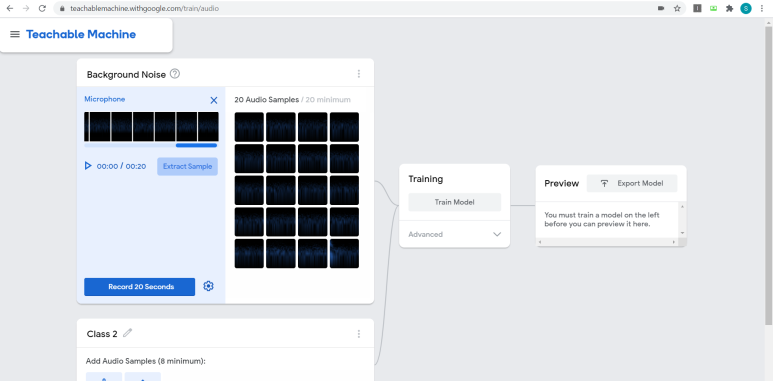
Task: Open Class 2 options menu
Action: click(x=358, y=334)
